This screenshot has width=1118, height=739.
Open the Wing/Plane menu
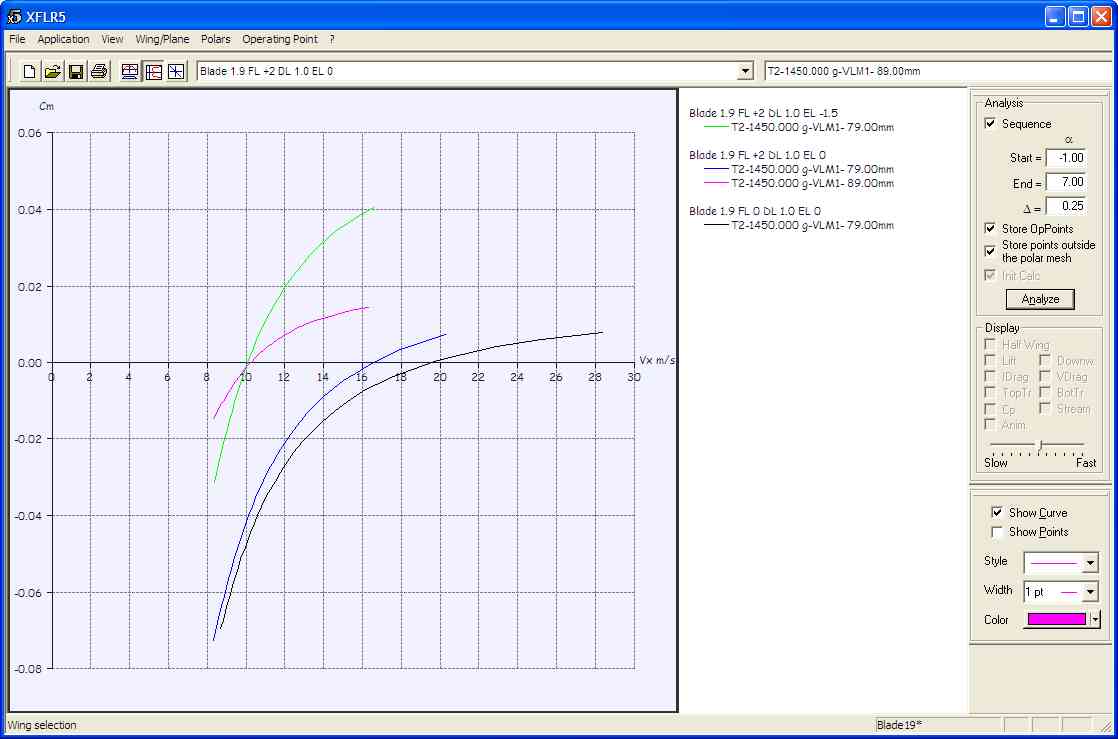[x=162, y=39]
